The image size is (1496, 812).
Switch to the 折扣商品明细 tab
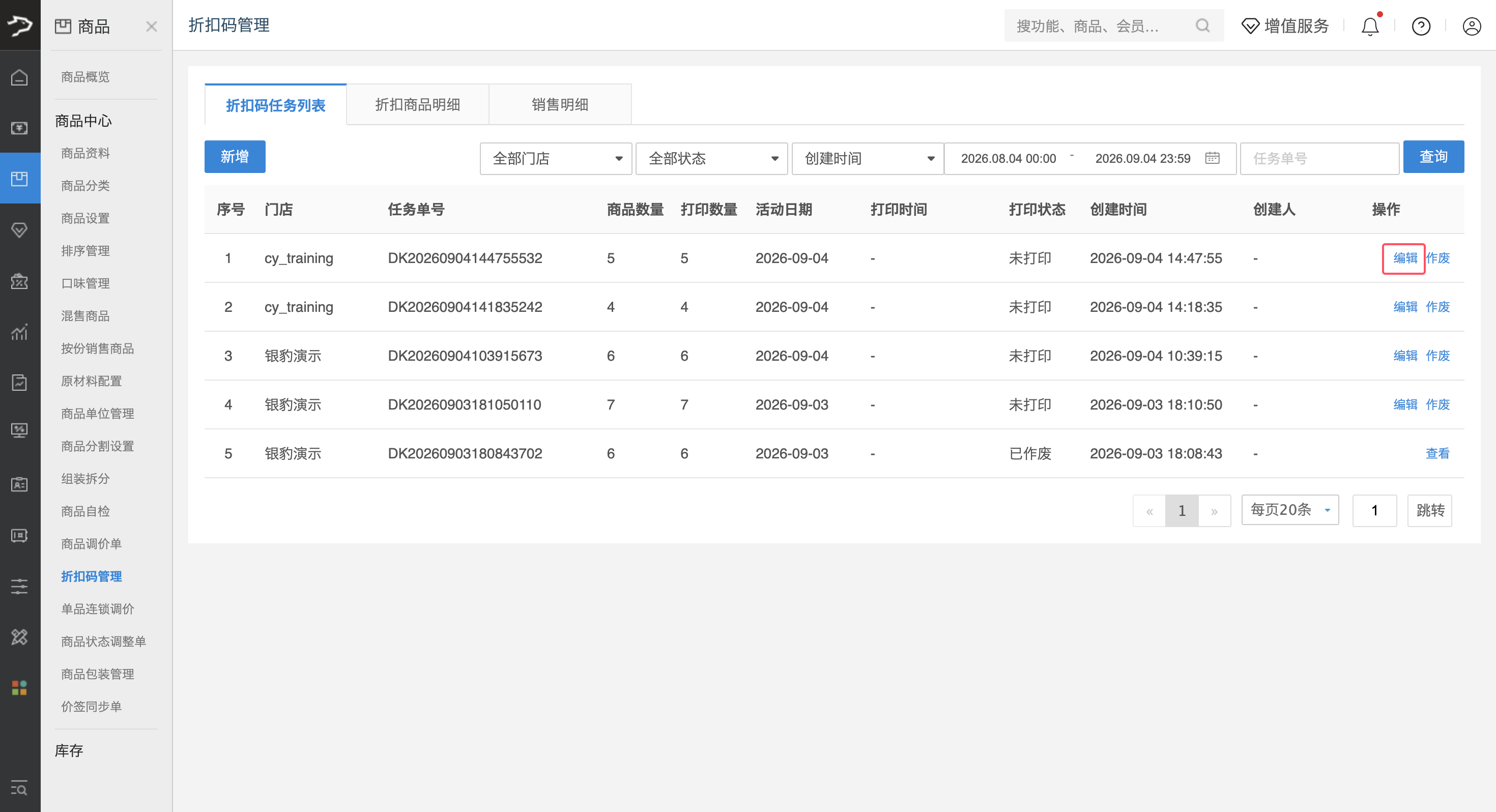[418, 104]
